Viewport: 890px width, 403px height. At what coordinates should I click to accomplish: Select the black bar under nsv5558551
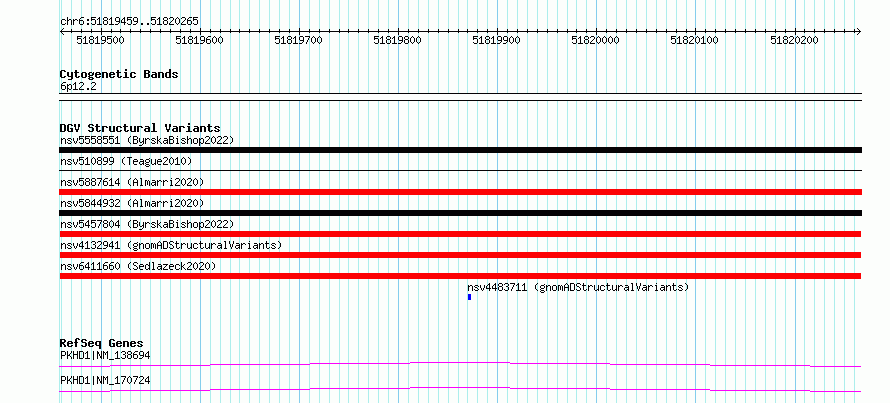click(x=460, y=150)
